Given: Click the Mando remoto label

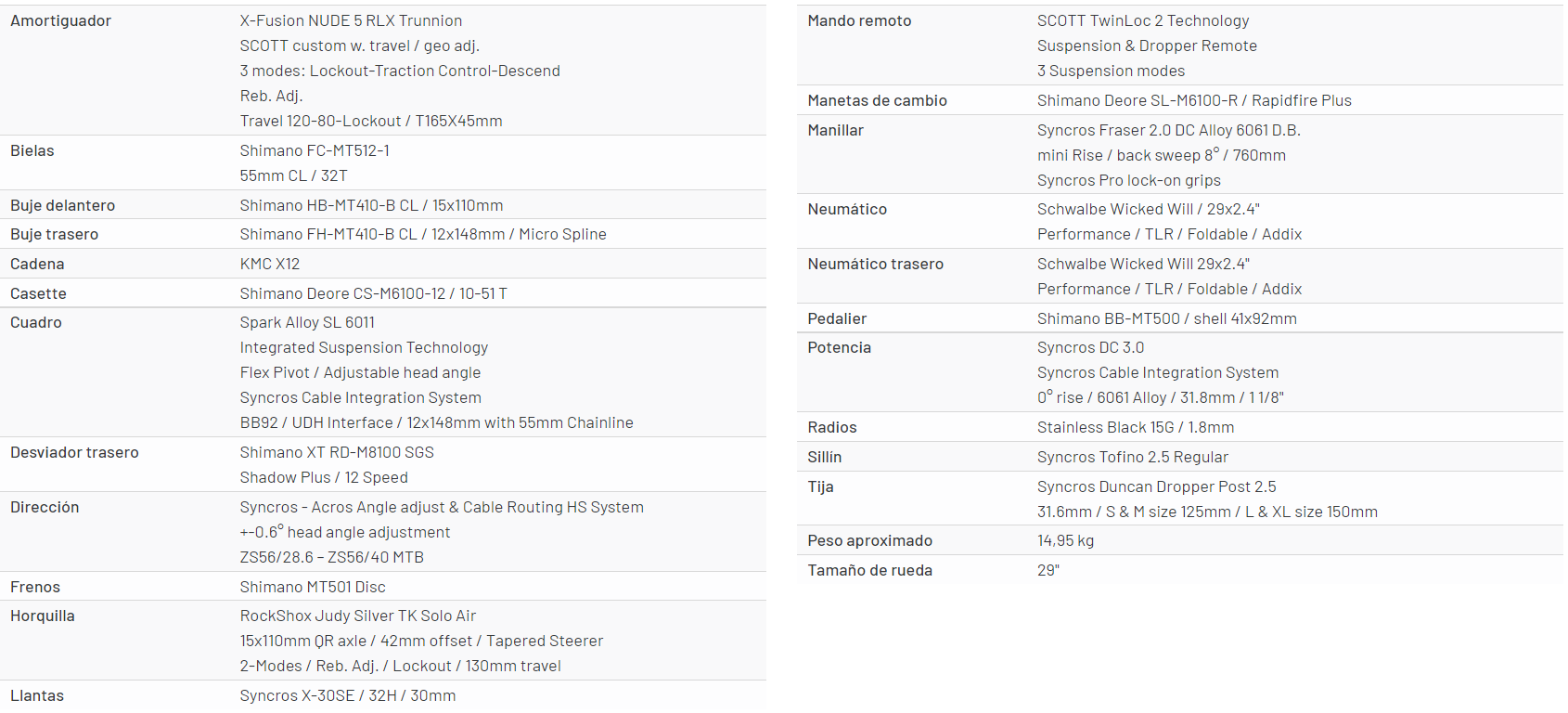Looking at the screenshot, I should coord(859,20).
